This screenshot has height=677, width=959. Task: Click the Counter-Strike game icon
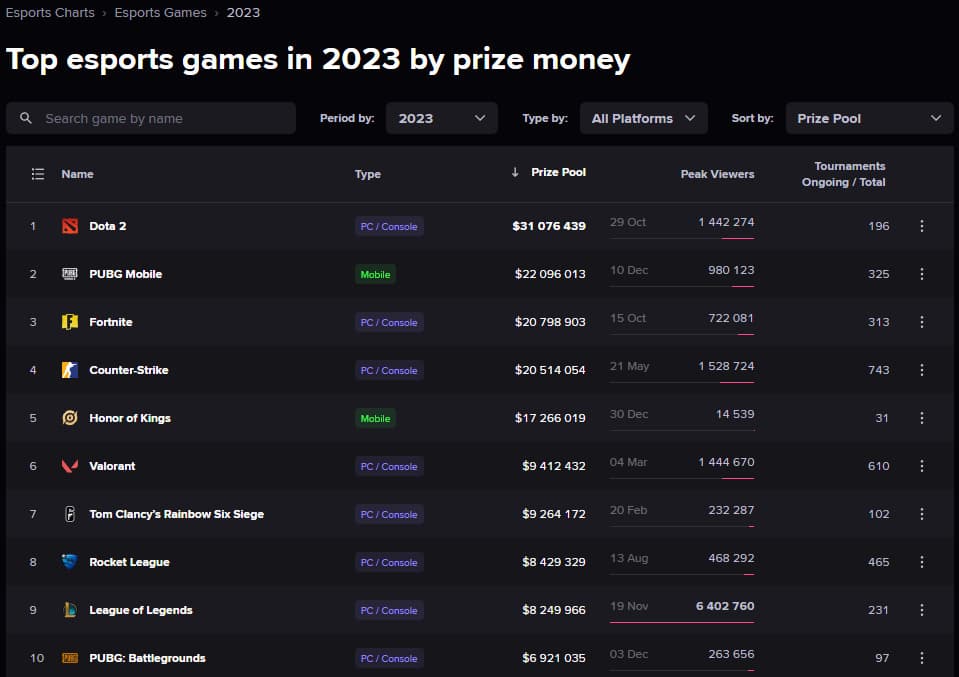pos(69,370)
